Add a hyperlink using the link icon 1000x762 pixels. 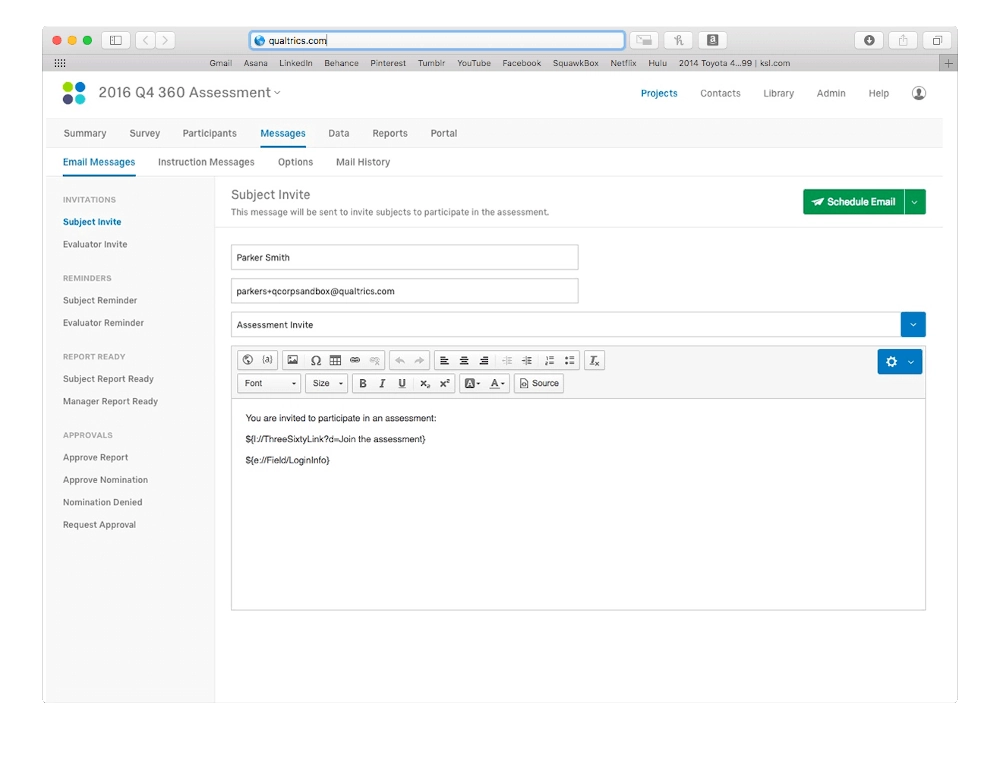pyautogui.click(x=354, y=360)
